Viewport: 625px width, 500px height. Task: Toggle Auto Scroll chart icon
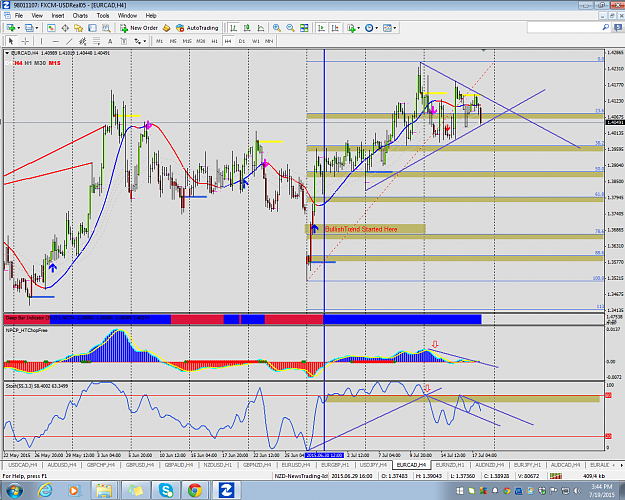point(321,28)
